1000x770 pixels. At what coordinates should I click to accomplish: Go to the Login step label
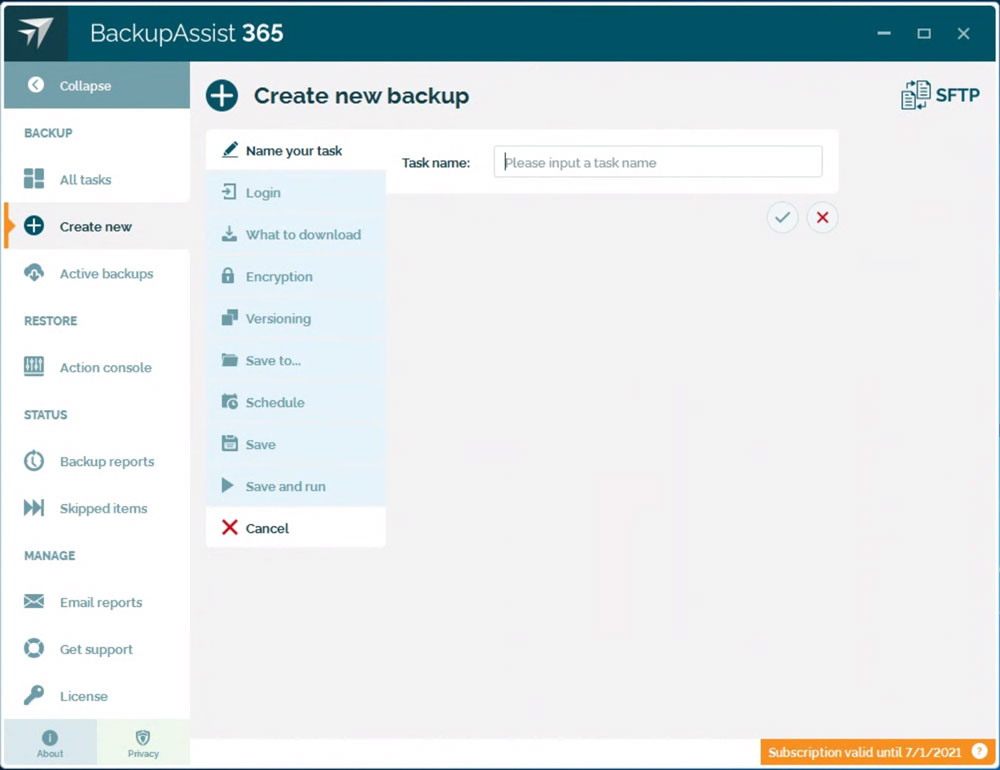pyautogui.click(x=263, y=193)
